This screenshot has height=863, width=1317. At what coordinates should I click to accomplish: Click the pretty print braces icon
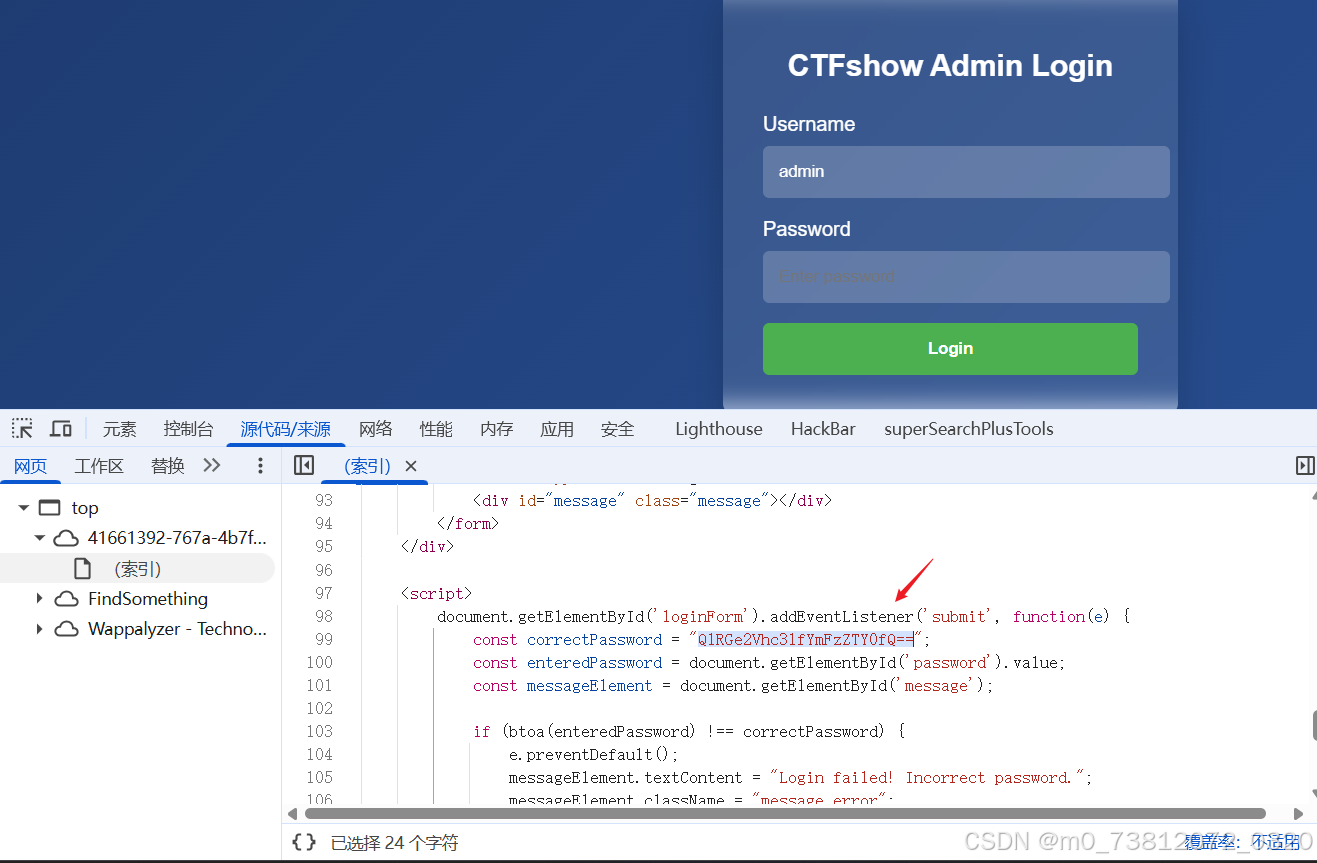[x=304, y=842]
